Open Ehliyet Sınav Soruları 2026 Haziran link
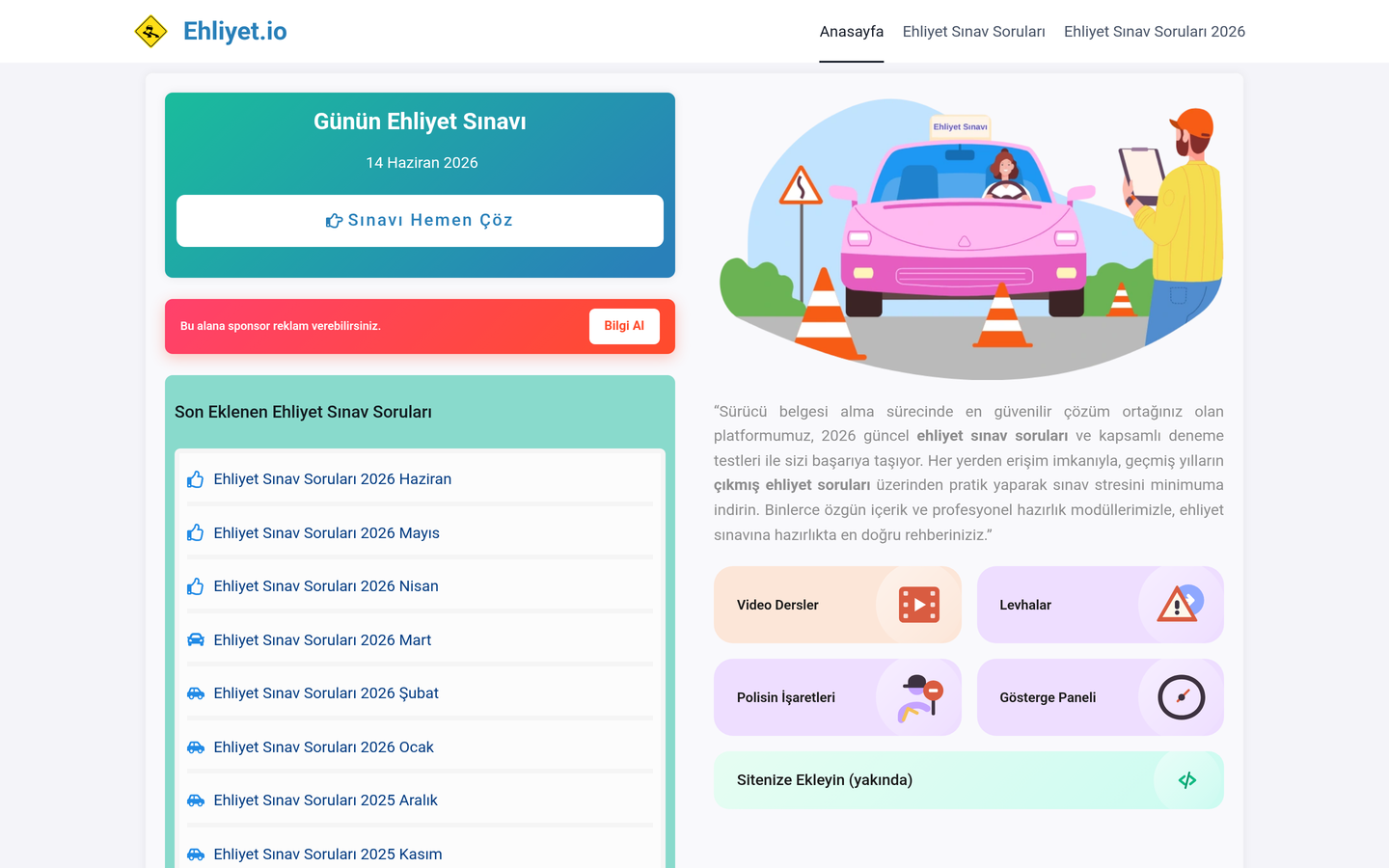The width and height of the screenshot is (1389, 868). tap(333, 479)
